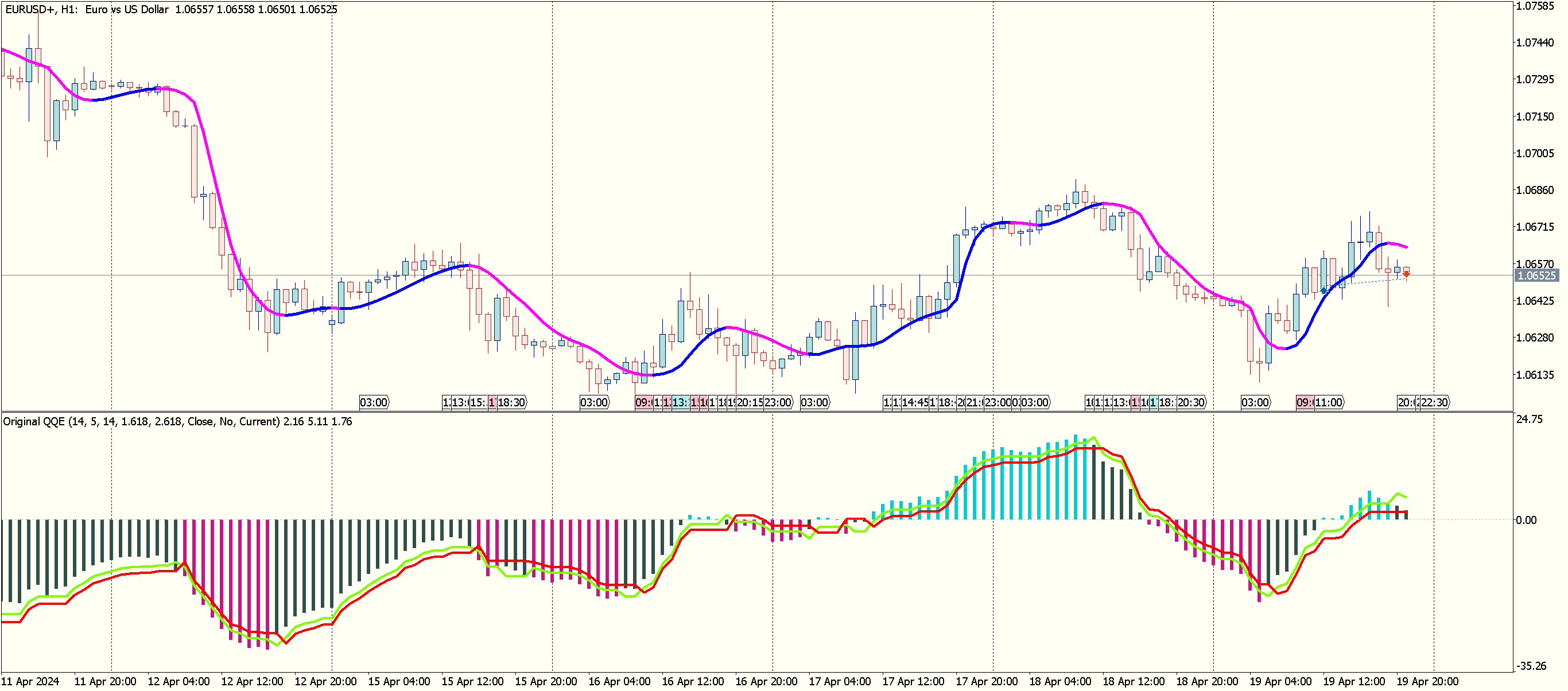
Task: Click the 11 Apr 2024 date label
Action: 30,682
